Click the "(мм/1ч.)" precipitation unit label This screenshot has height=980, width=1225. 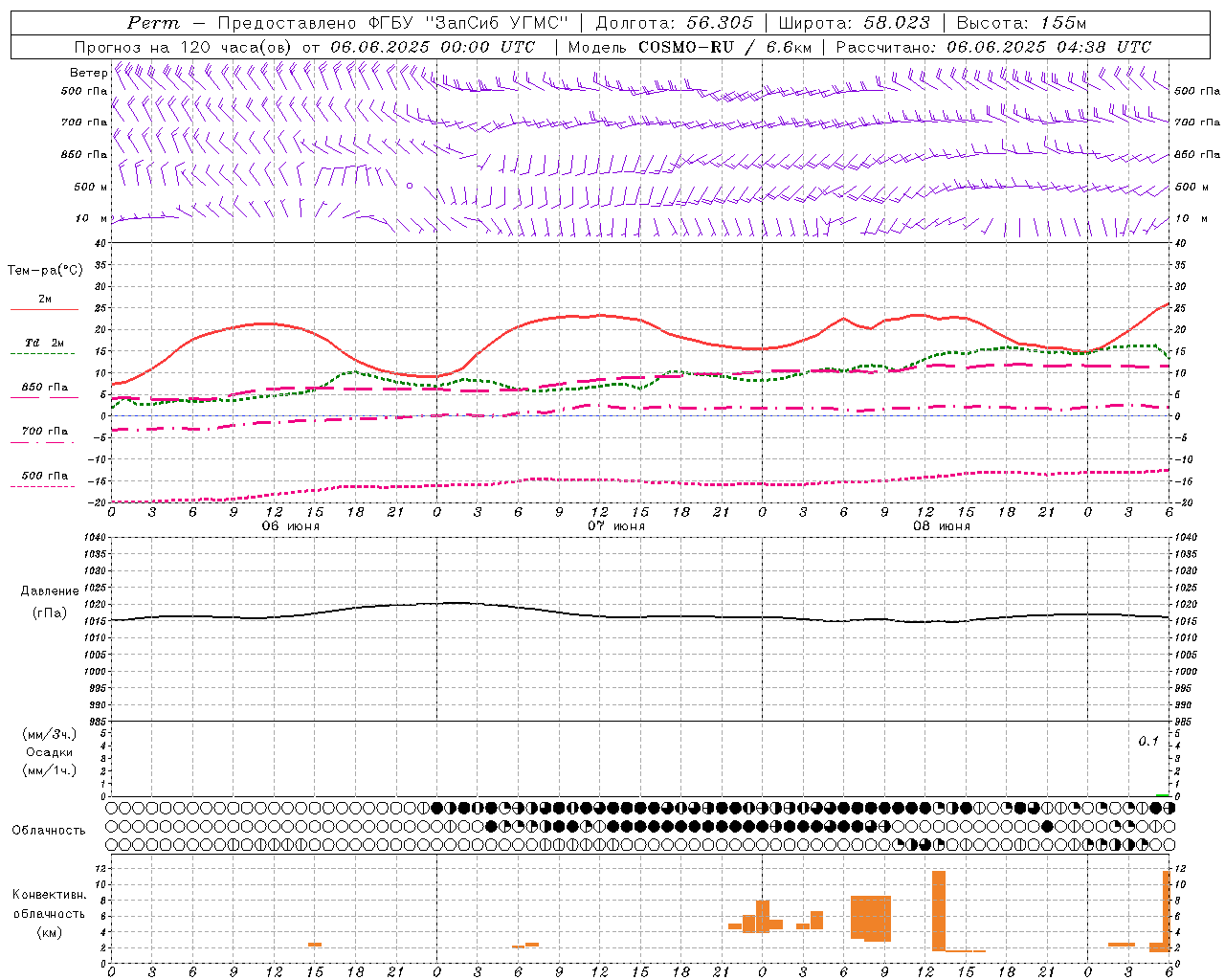50,770
